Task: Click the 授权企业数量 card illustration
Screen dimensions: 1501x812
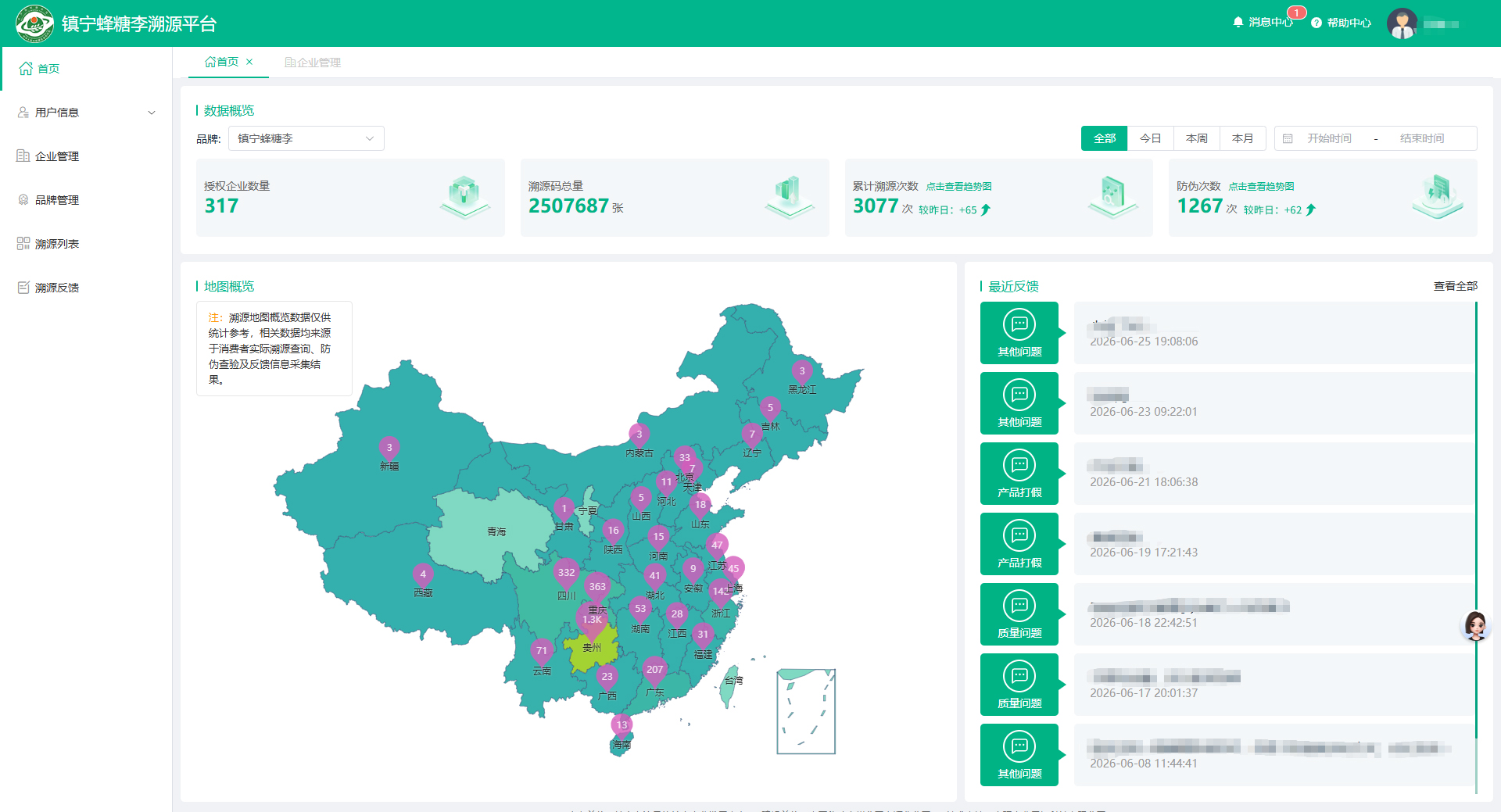Action: 465,197
